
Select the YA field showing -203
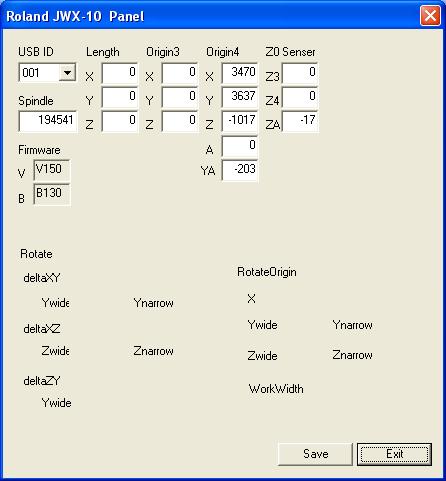pos(240,170)
